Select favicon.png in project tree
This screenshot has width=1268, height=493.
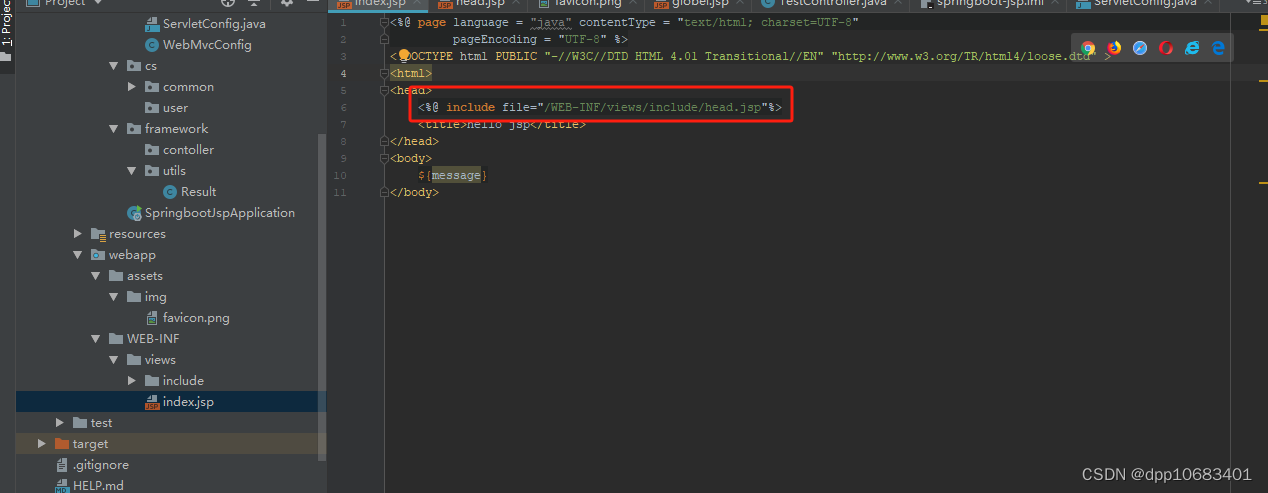pyautogui.click(x=196, y=317)
